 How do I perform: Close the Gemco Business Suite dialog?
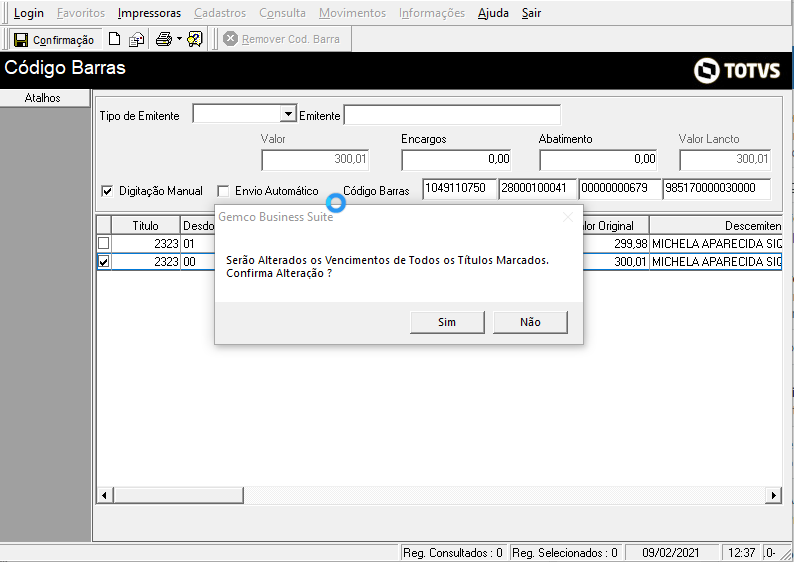(x=568, y=217)
